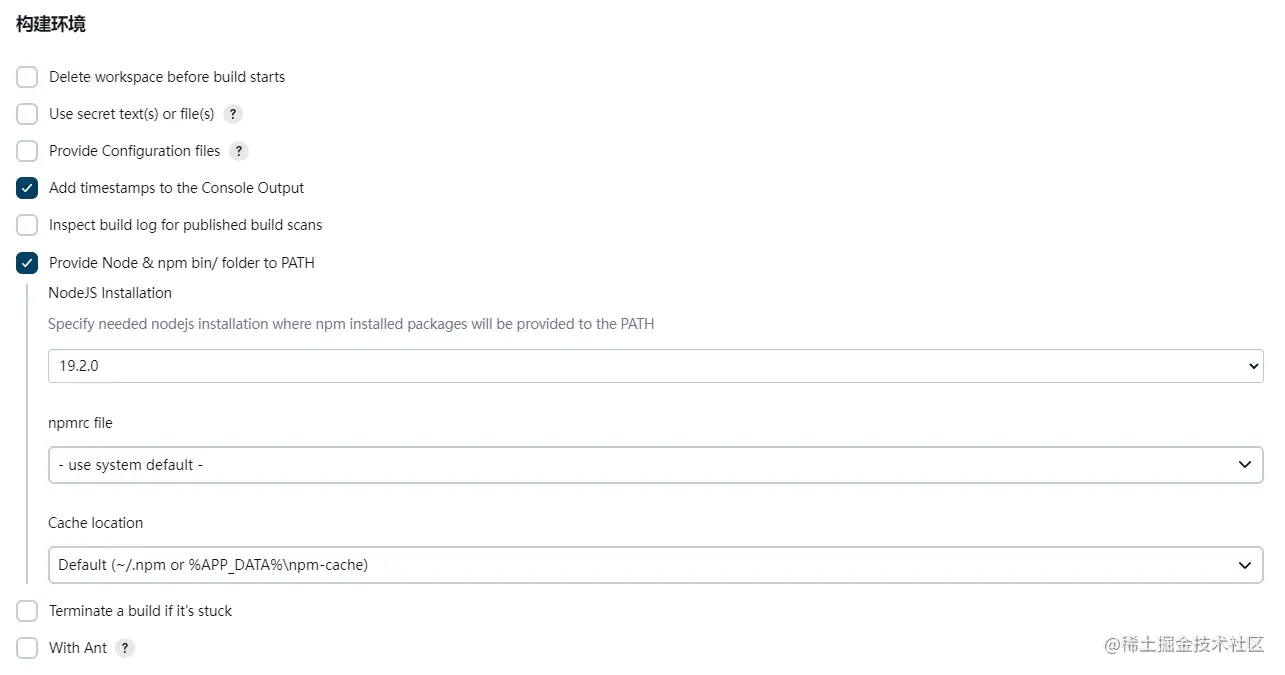This screenshot has width=1285, height=675.
Task: Open help for Provide Configuration files
Action: coord(238,151)
